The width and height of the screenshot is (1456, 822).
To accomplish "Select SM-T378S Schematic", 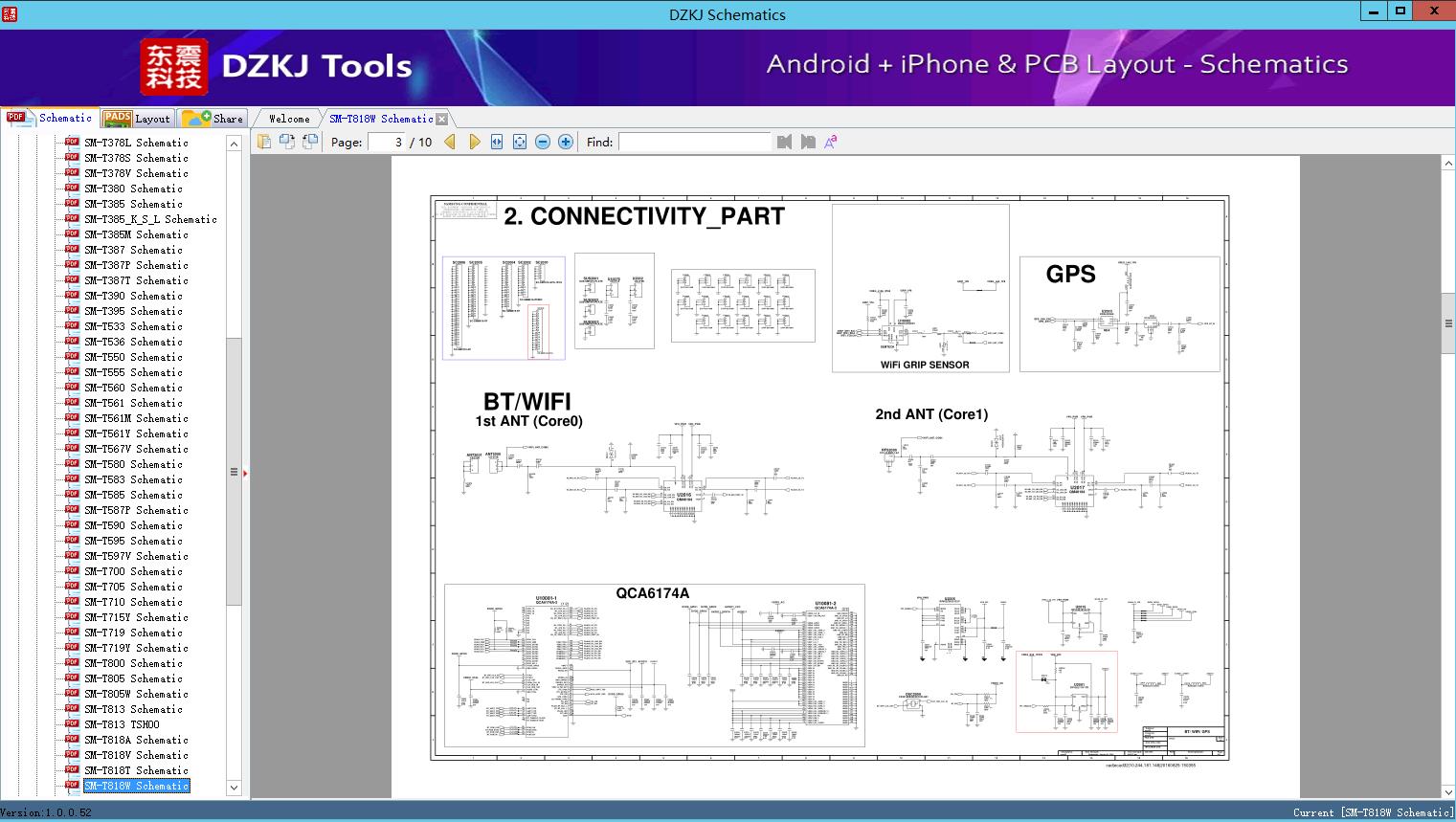I will (136, 158).
